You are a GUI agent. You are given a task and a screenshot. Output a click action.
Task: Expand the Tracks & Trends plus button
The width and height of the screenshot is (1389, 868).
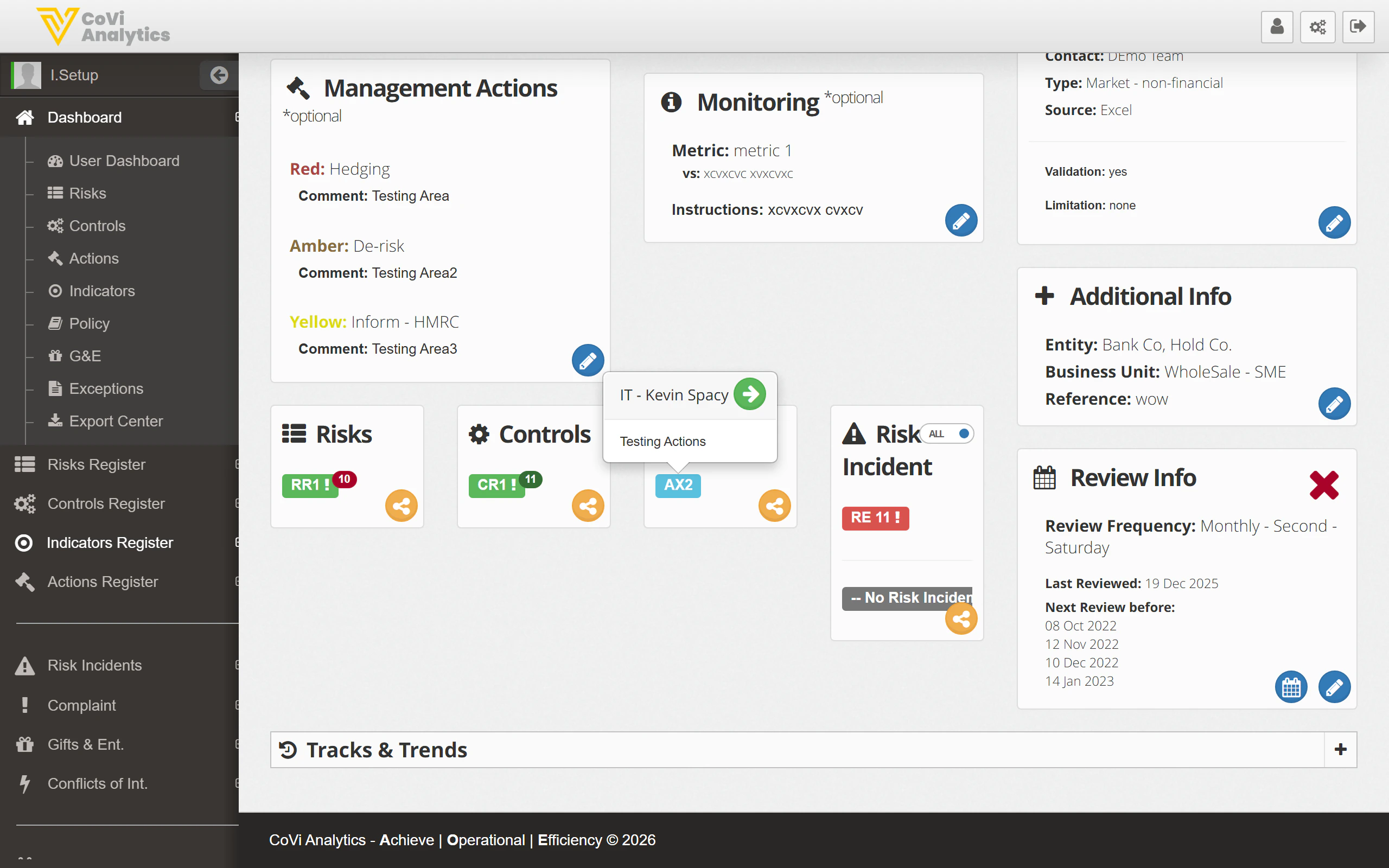click(x=1340, y=749)
